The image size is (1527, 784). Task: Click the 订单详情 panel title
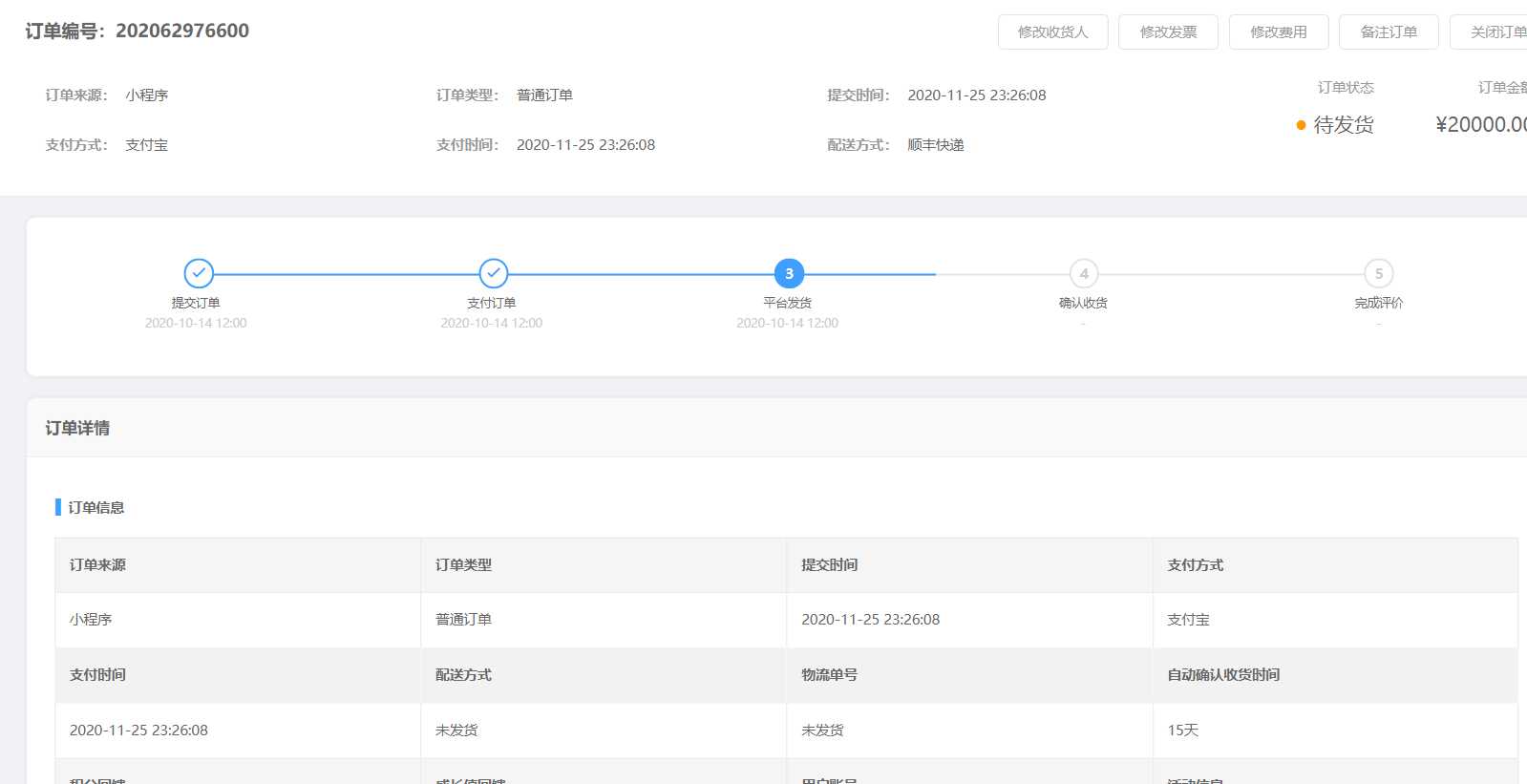coord(77,428)
